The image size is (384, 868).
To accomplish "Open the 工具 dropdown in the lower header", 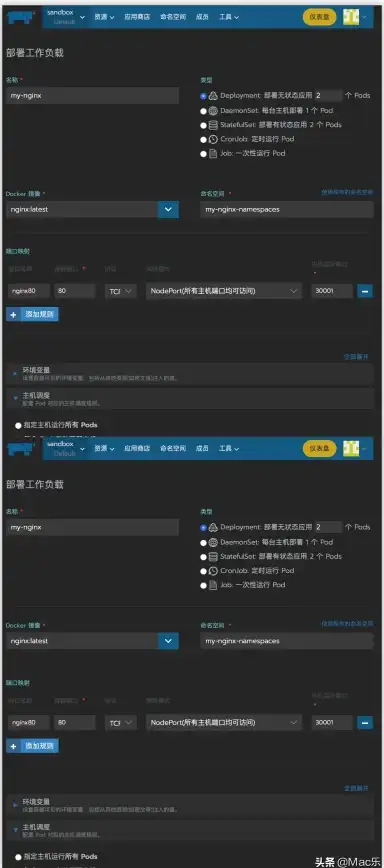I will pos(229,448).
